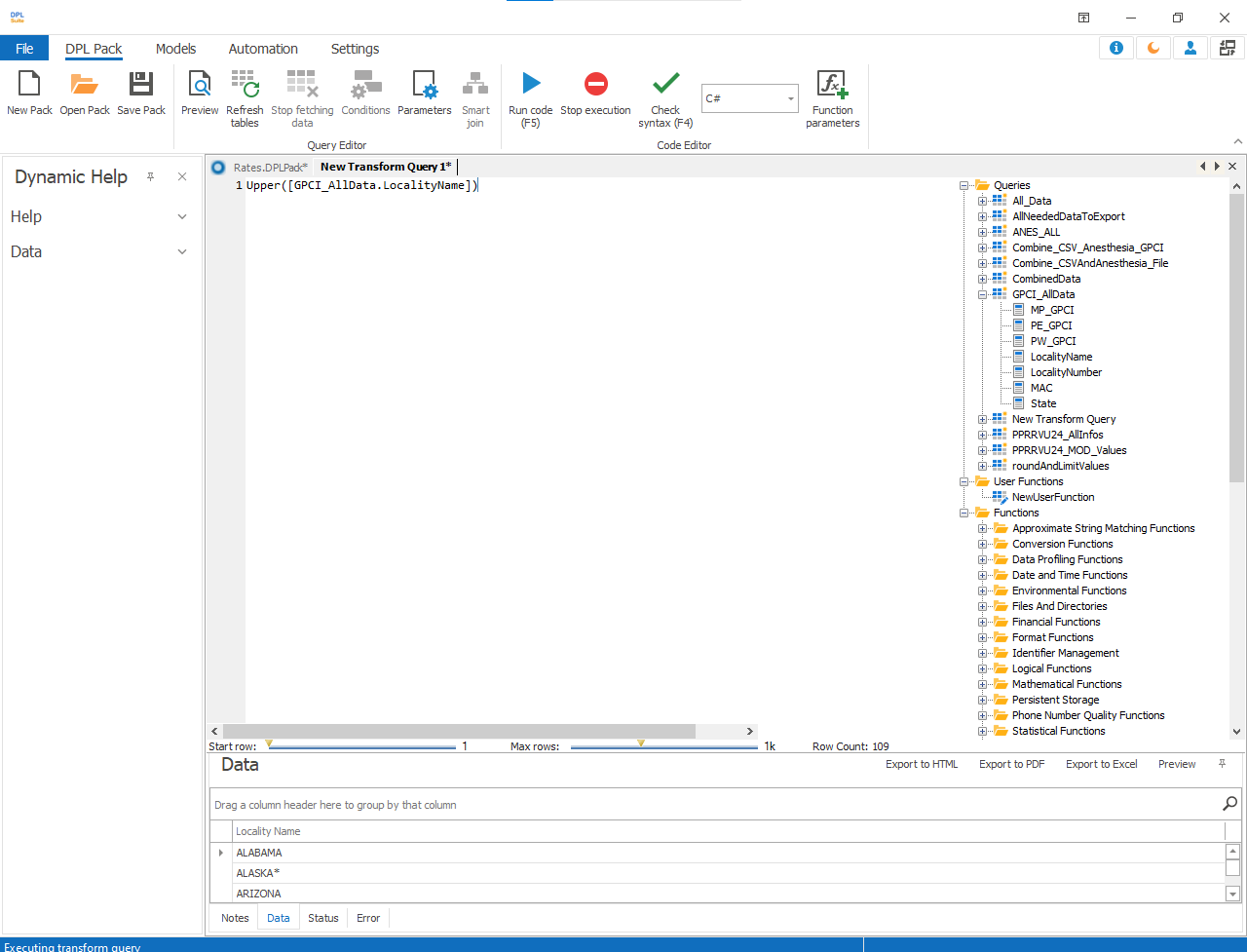Viewport: 1247px width, 952px height.
Task: Click the code line in editor
Action: point(361,185)
